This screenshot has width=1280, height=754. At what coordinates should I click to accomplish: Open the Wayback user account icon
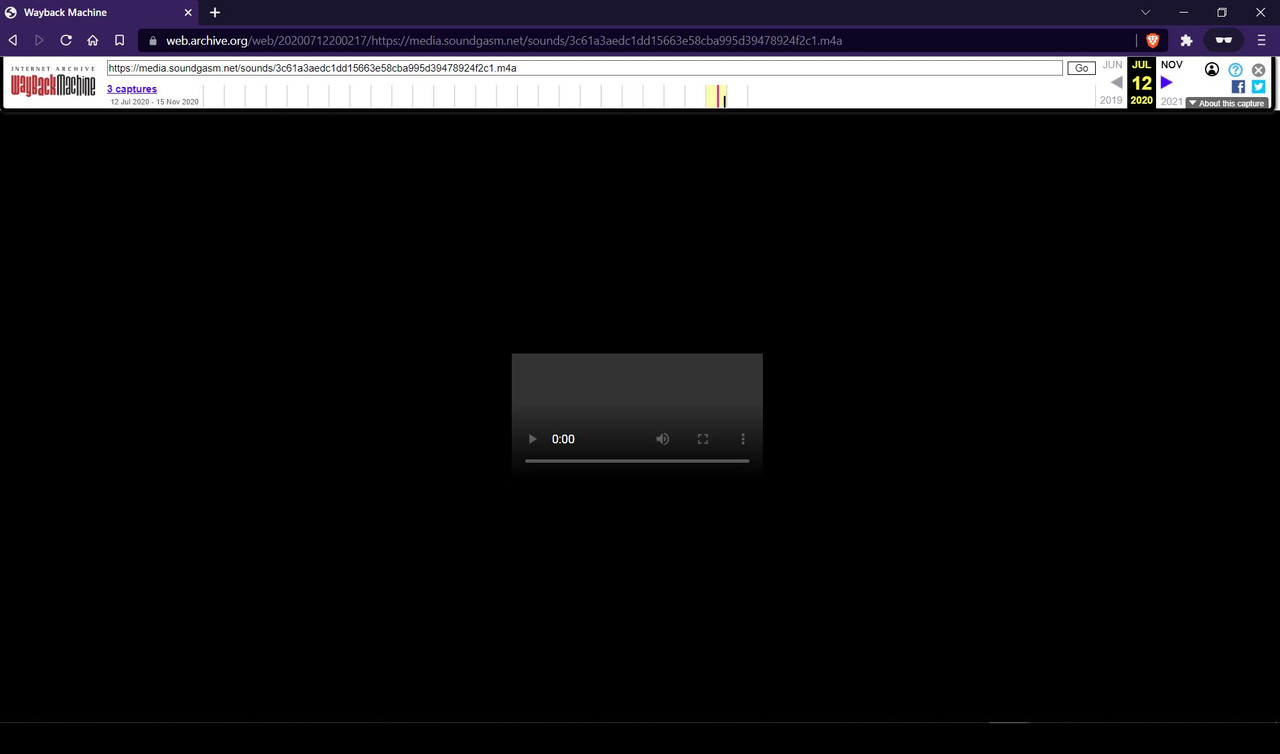(x=1212, y=70)
